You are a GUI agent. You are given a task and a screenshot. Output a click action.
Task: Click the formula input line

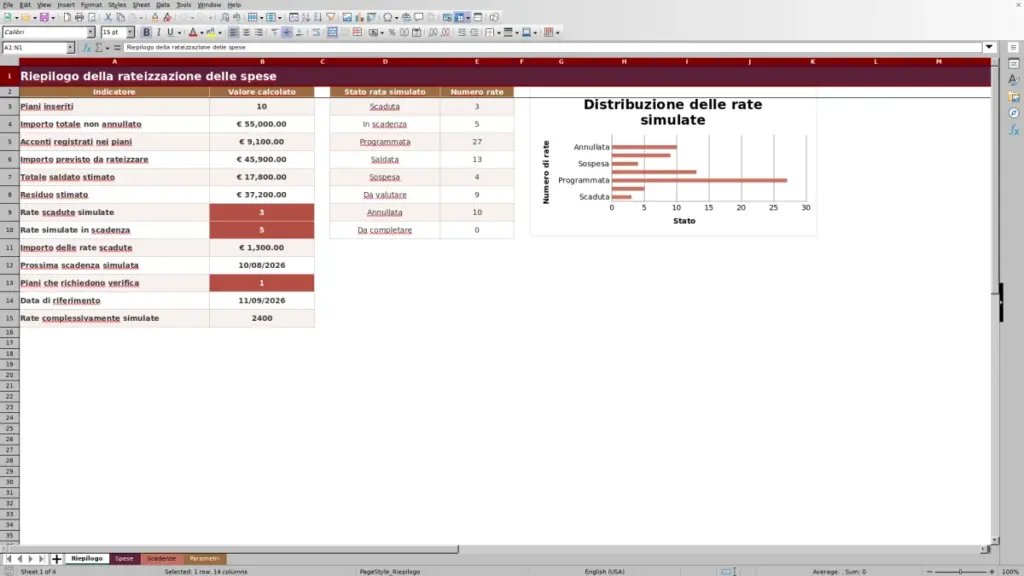[552, 47]
